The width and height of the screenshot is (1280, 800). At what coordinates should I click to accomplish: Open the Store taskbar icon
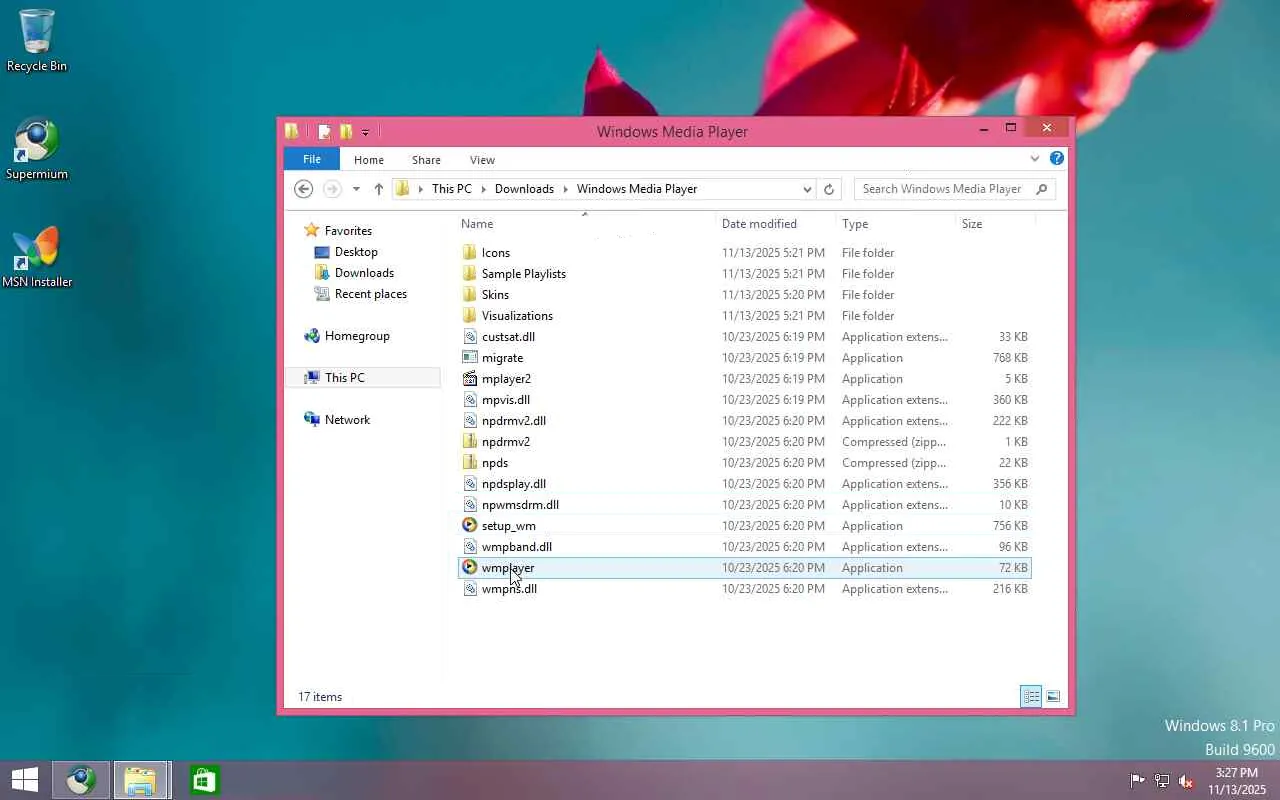click(204, 780)
